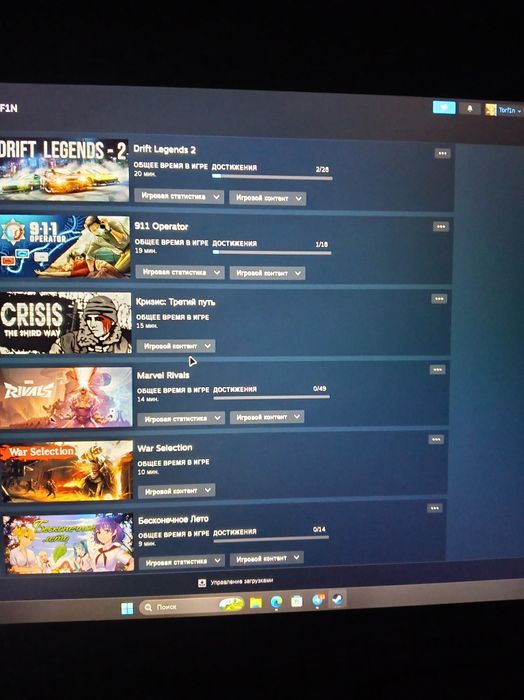Expand Игровой контент for Кризис: Третий путь

click(x=176, y=346)
